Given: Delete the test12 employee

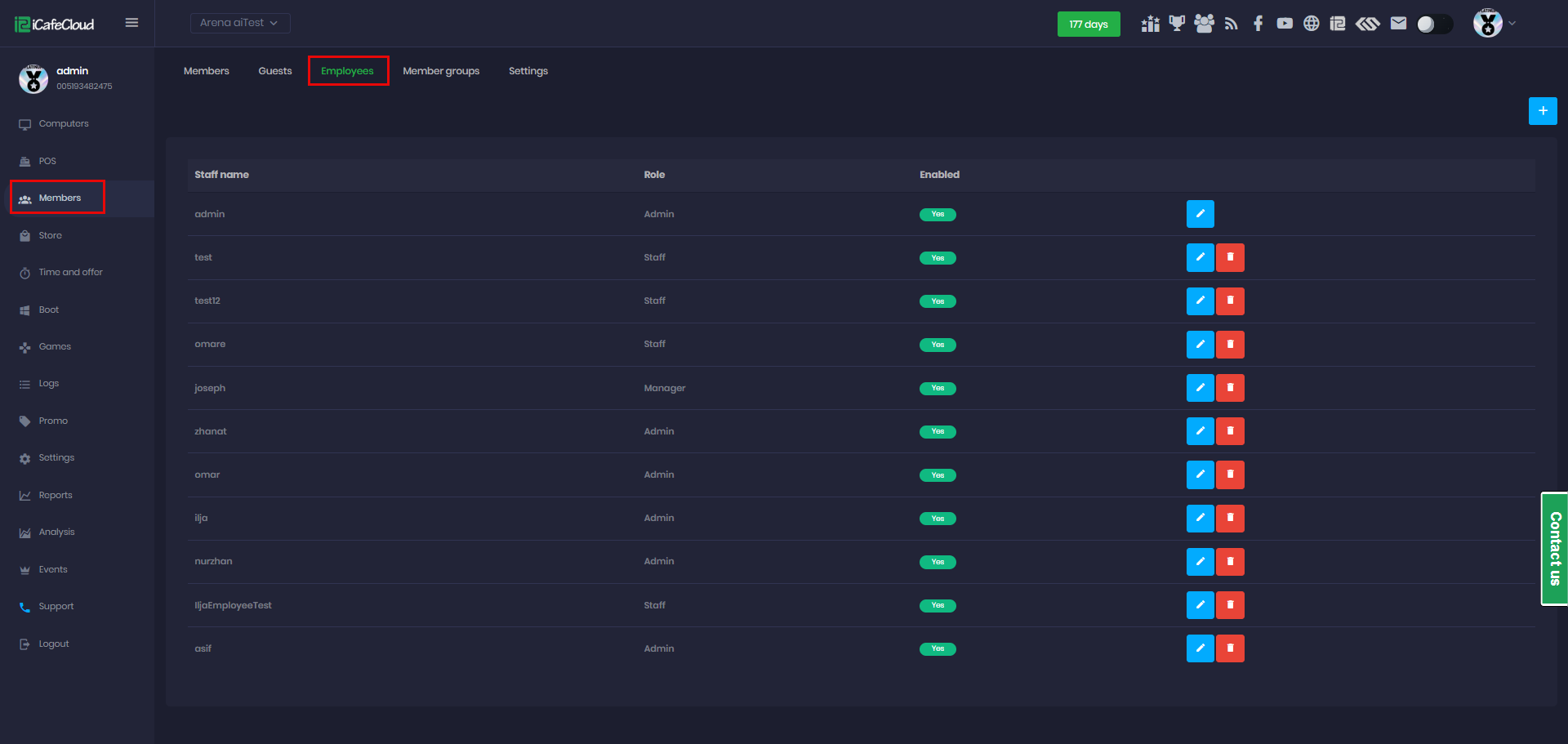Looking at the screenshot, I should (x=1230, y=301).
